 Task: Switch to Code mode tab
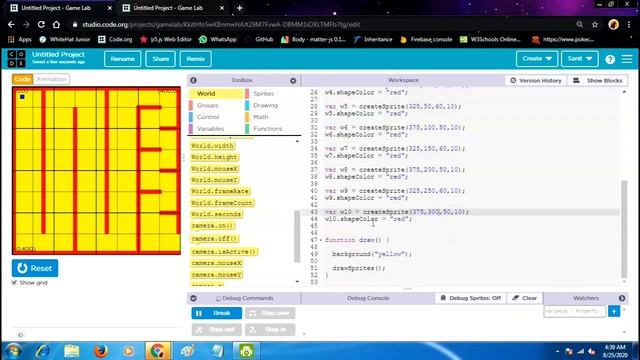22,79
